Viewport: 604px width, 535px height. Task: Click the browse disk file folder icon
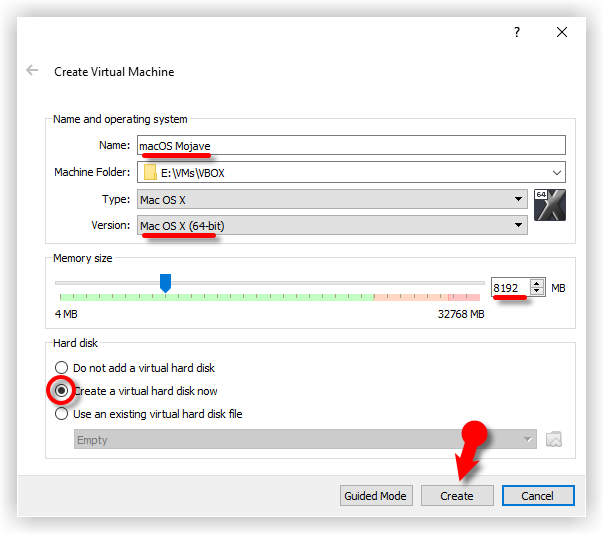point(554,440)
